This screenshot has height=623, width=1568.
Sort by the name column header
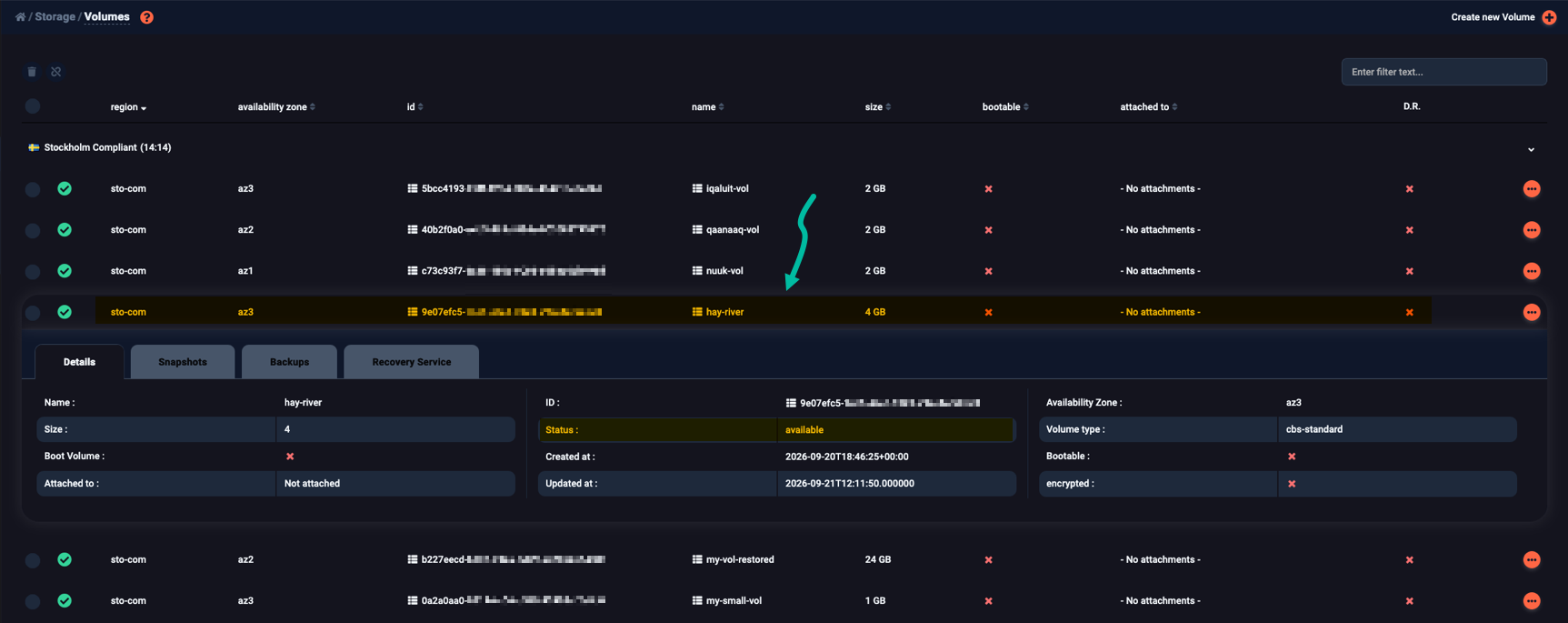707,107
